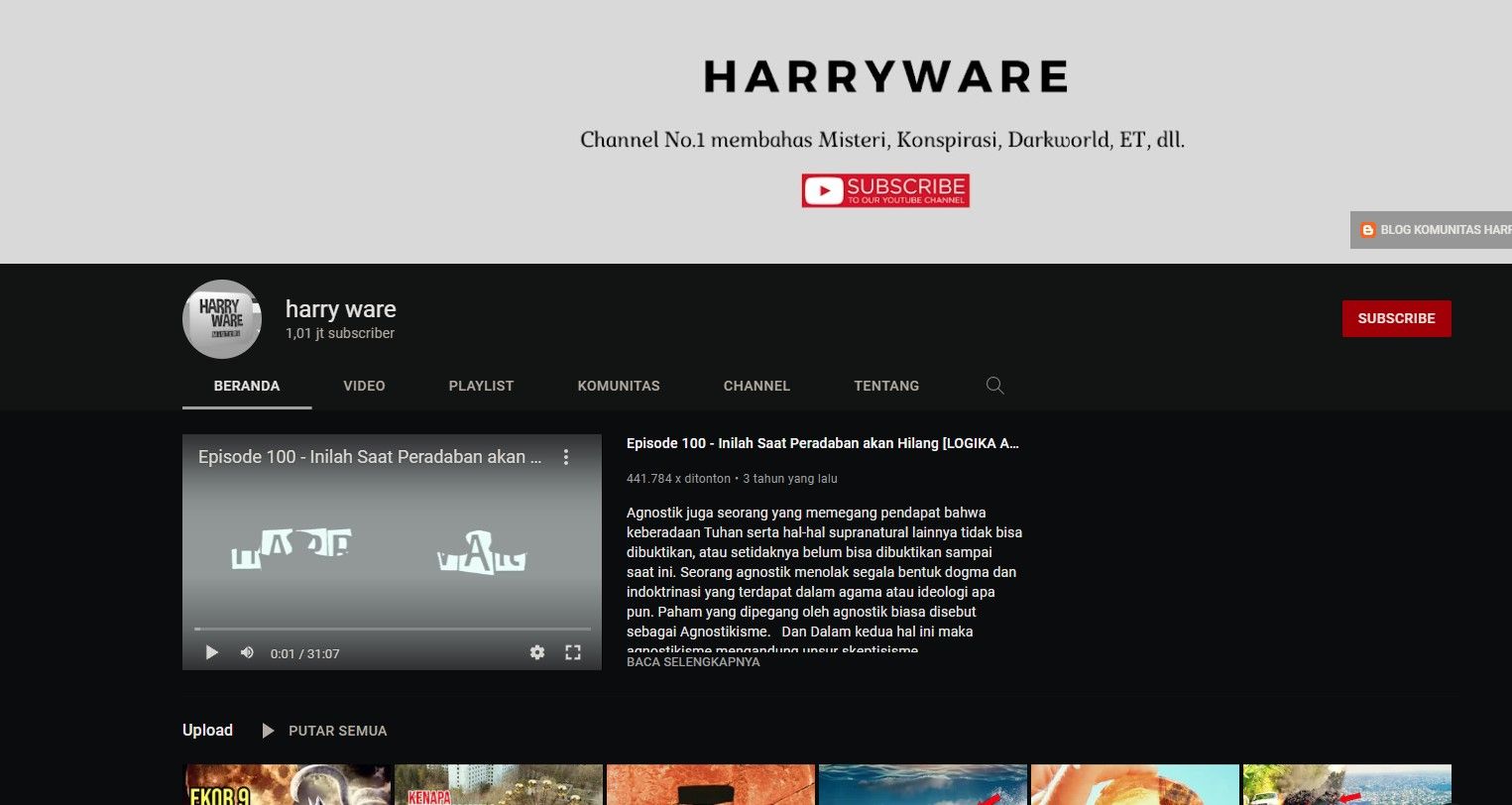Select the PLAYLIST tab
The width and height of the screenshot is (1512, 805).
click(481, 386)
